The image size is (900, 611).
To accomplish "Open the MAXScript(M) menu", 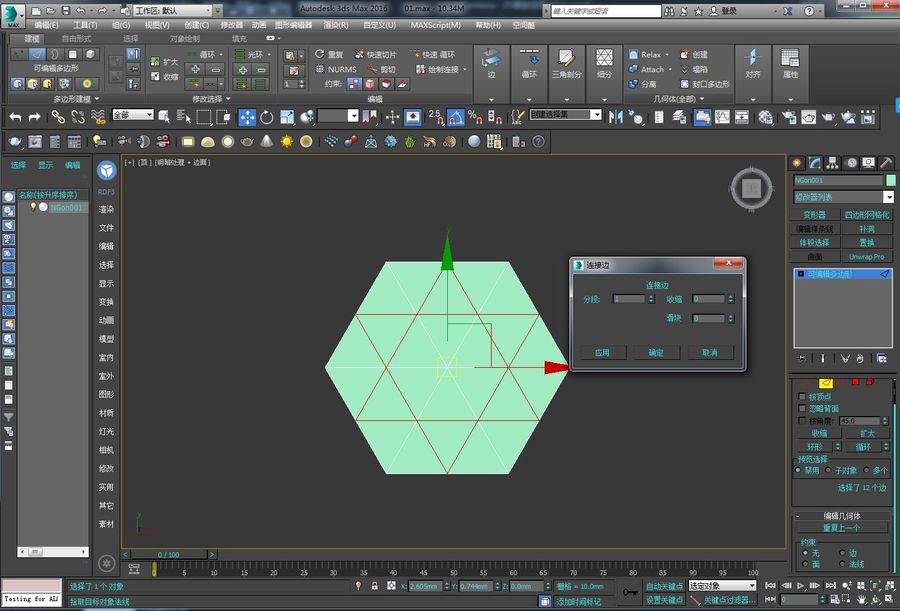I will 436,25.
